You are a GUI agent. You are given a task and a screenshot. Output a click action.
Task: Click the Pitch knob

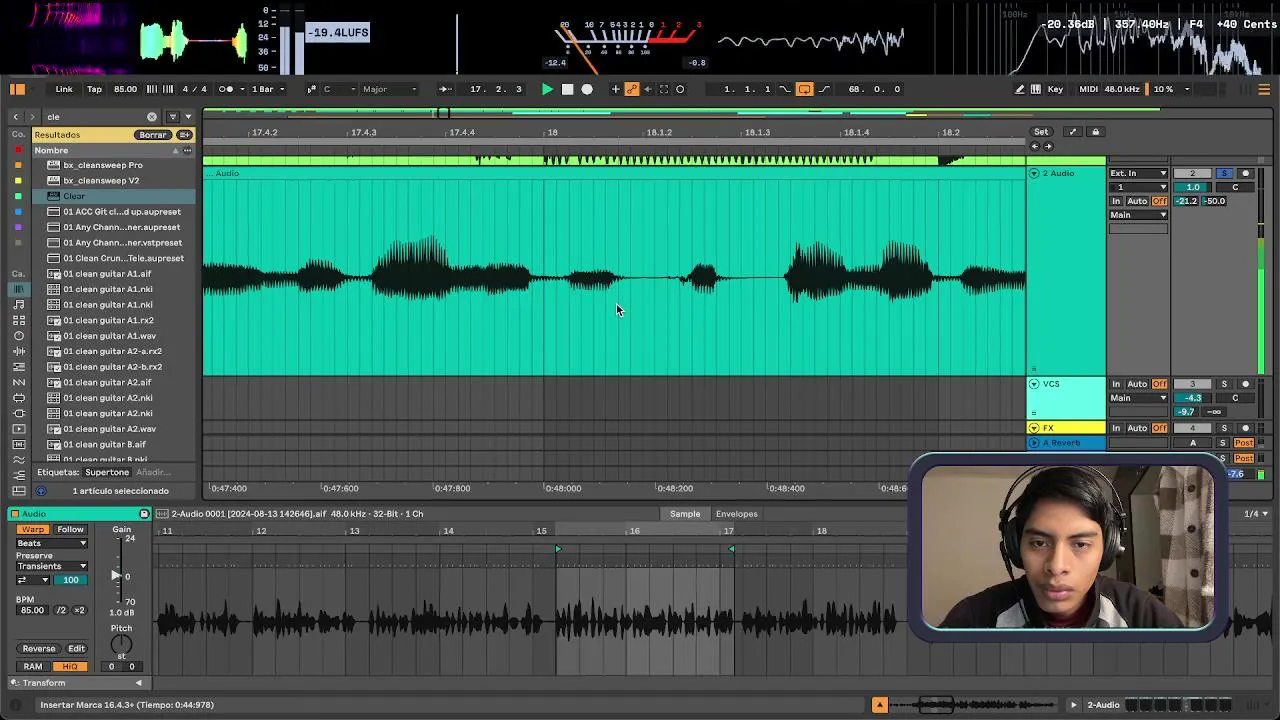(121, 644)
